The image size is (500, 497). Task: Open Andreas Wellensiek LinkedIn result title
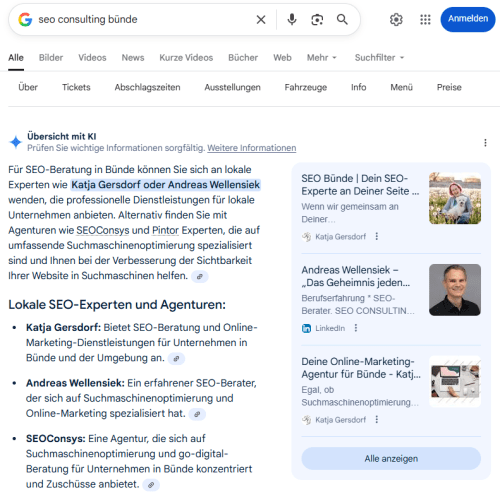(356, 276)
